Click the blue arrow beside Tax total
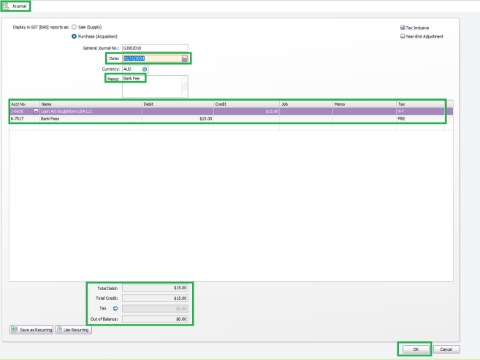This screenshot has width=480, height=360. tap(115, 309)
